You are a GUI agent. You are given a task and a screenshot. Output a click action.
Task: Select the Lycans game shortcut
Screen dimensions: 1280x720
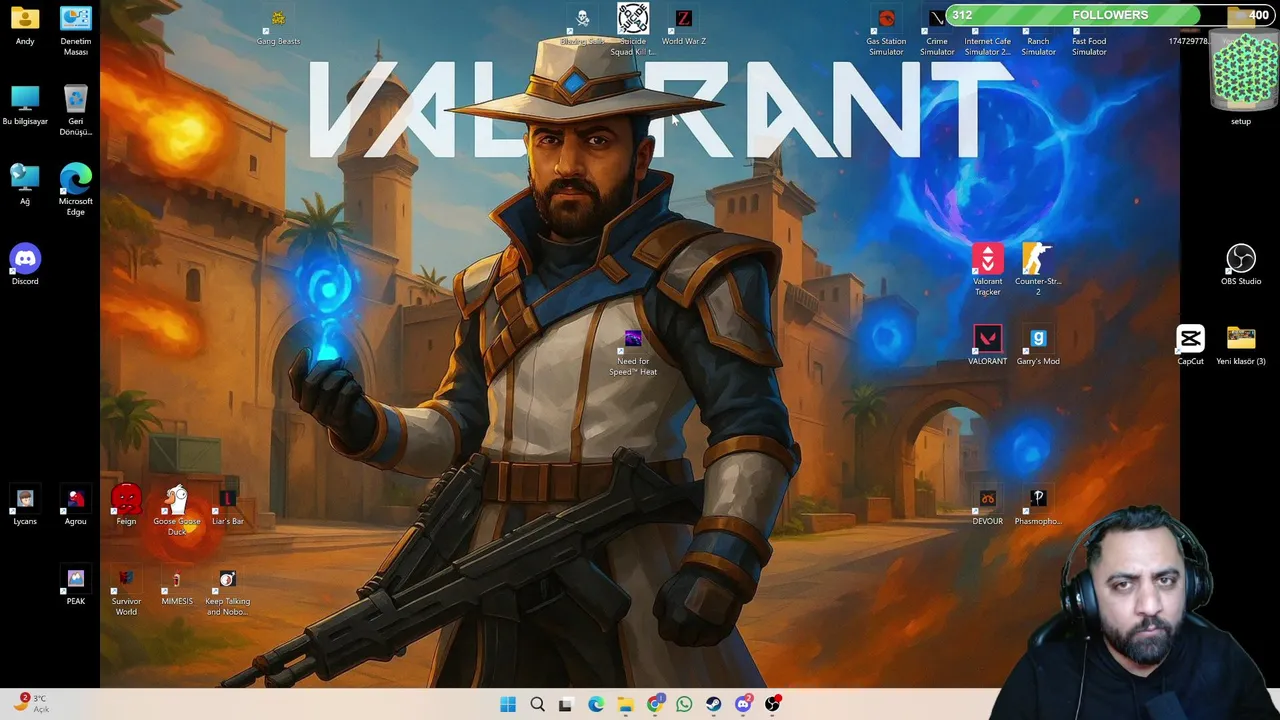coord(25,507)
